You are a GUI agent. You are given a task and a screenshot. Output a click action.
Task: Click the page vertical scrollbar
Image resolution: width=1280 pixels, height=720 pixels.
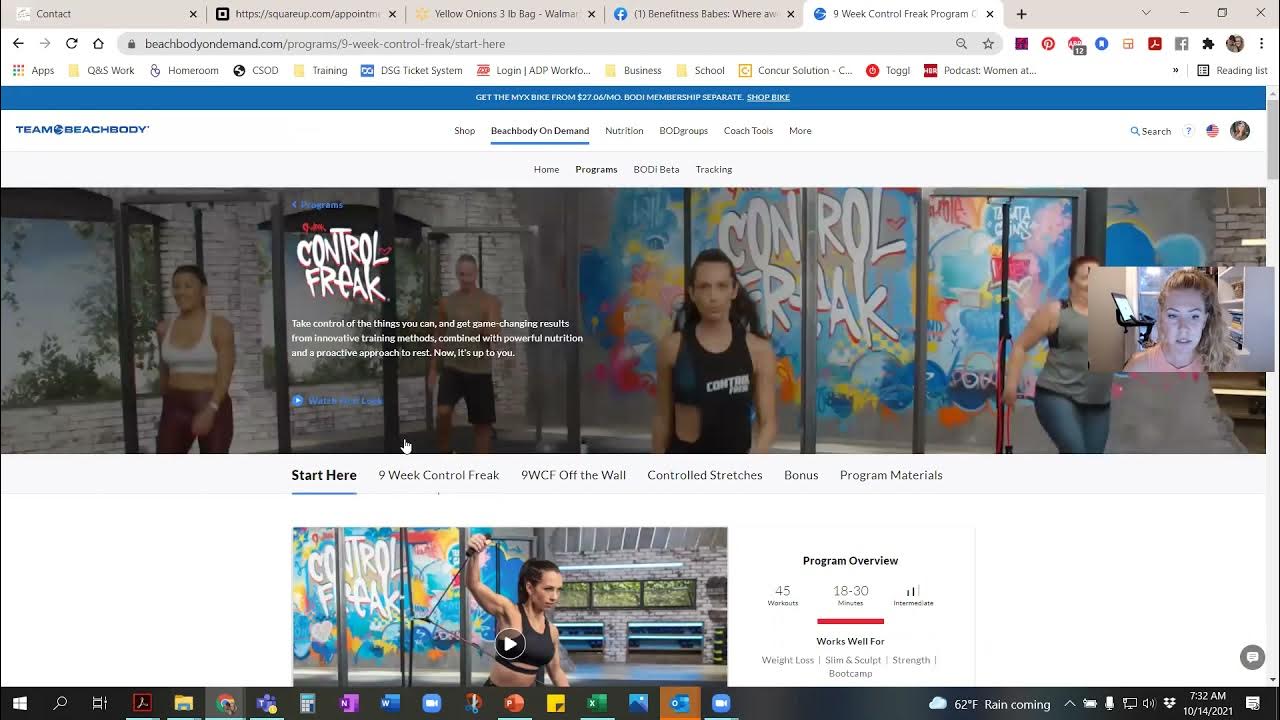click(1273, 138)
